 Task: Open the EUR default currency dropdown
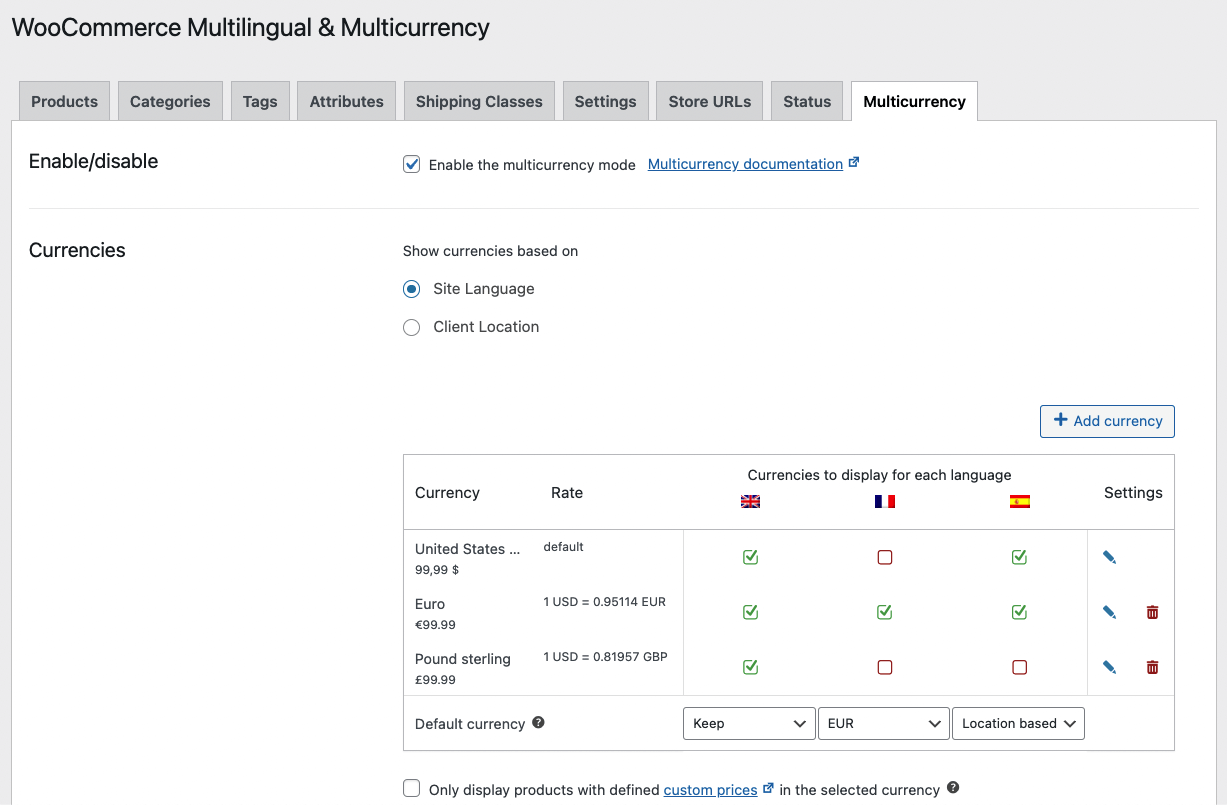[883, 723]
